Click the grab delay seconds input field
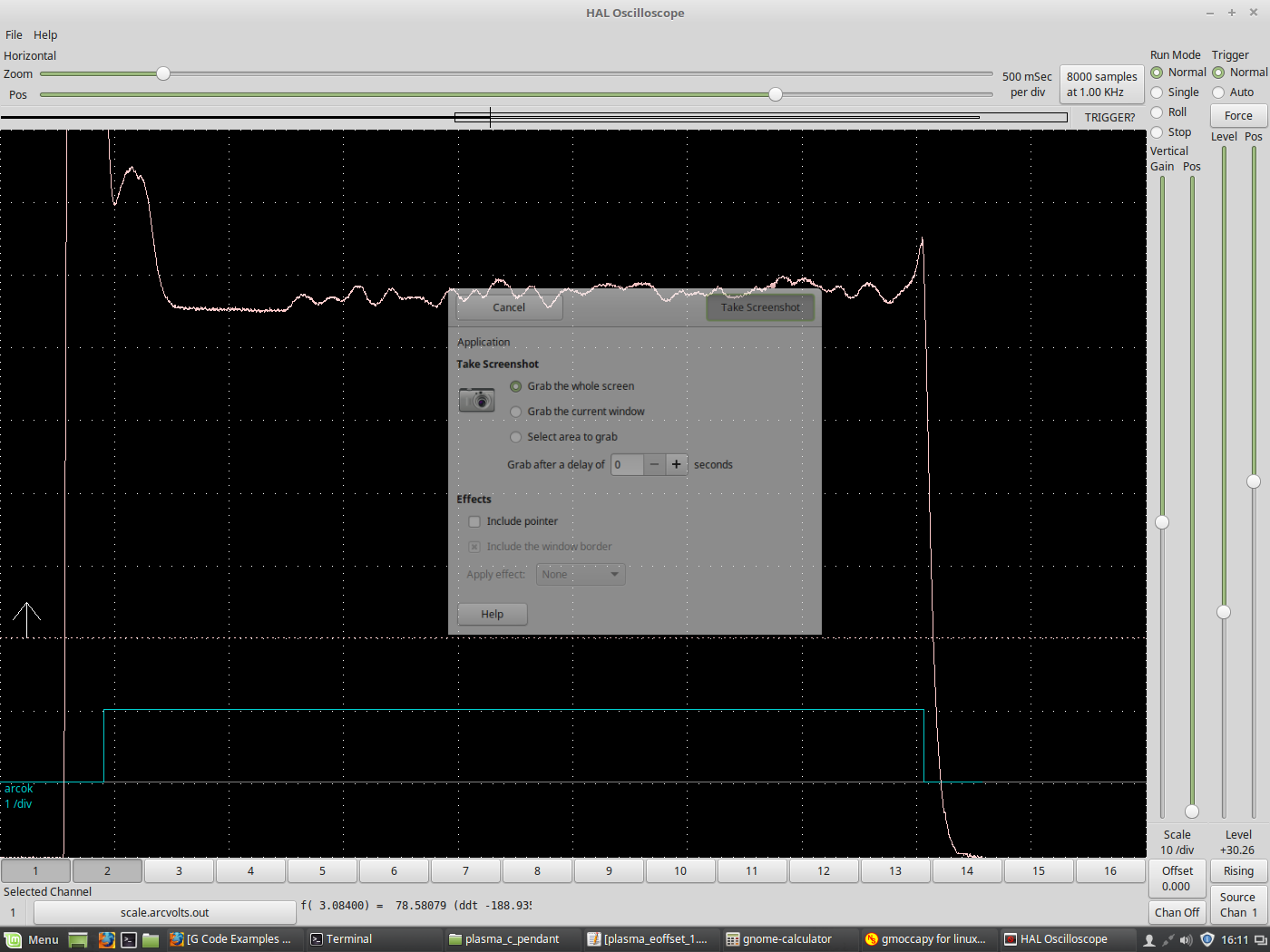 coord(627,464)
